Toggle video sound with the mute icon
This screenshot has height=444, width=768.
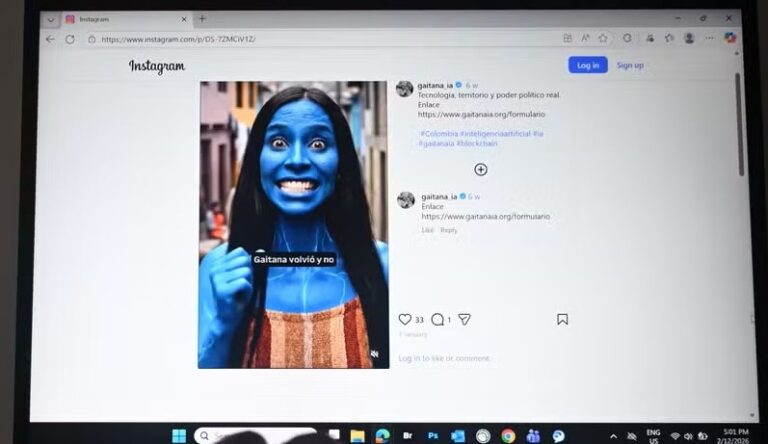pos(375,353)
